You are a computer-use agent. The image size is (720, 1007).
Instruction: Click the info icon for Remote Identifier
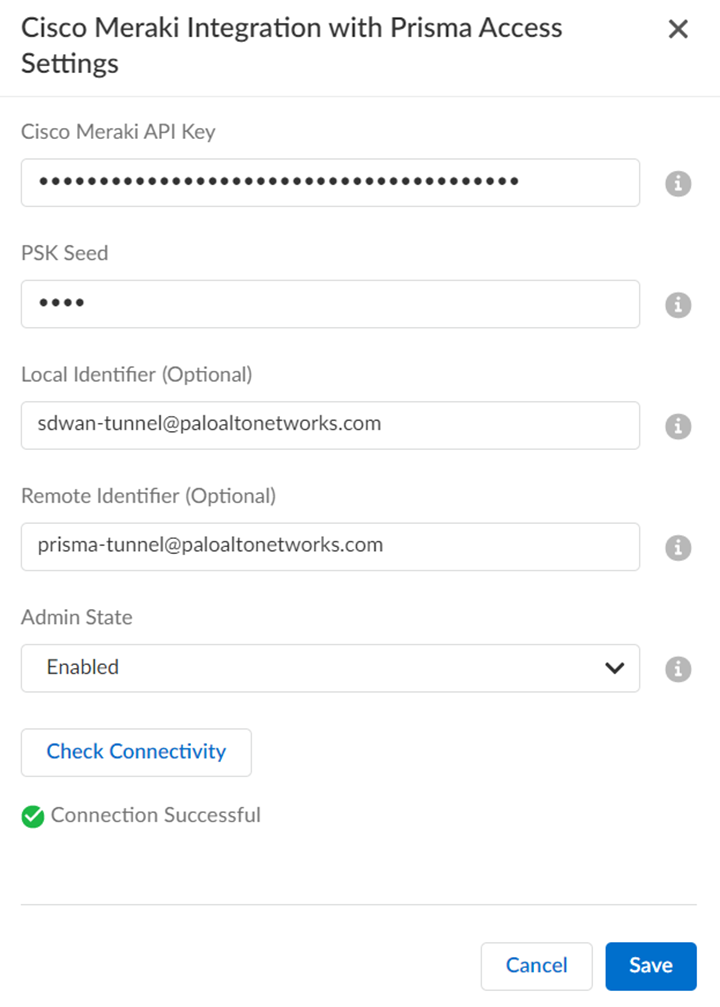tap(678, 547)
